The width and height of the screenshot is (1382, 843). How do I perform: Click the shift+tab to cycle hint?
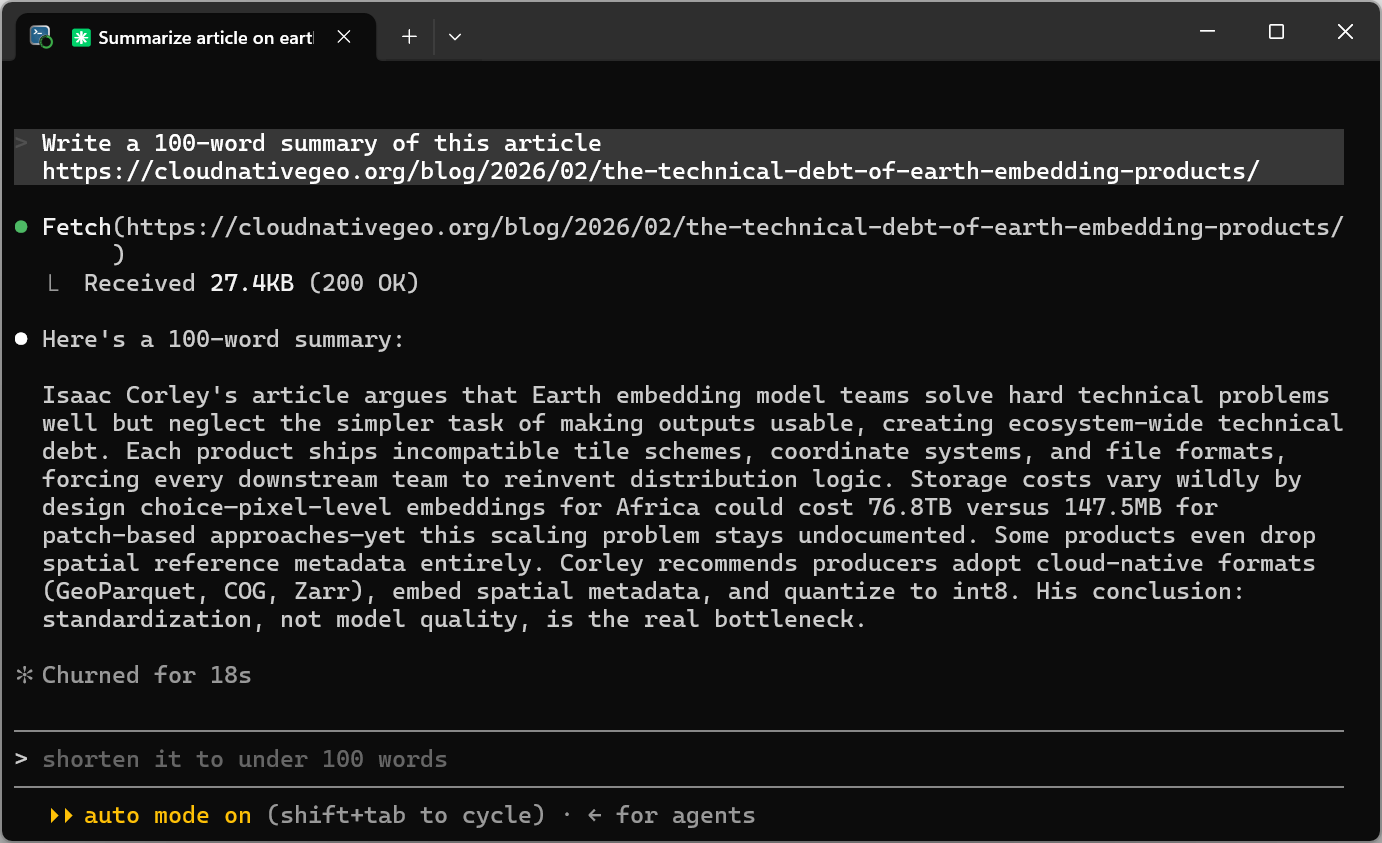pos(406,815)
